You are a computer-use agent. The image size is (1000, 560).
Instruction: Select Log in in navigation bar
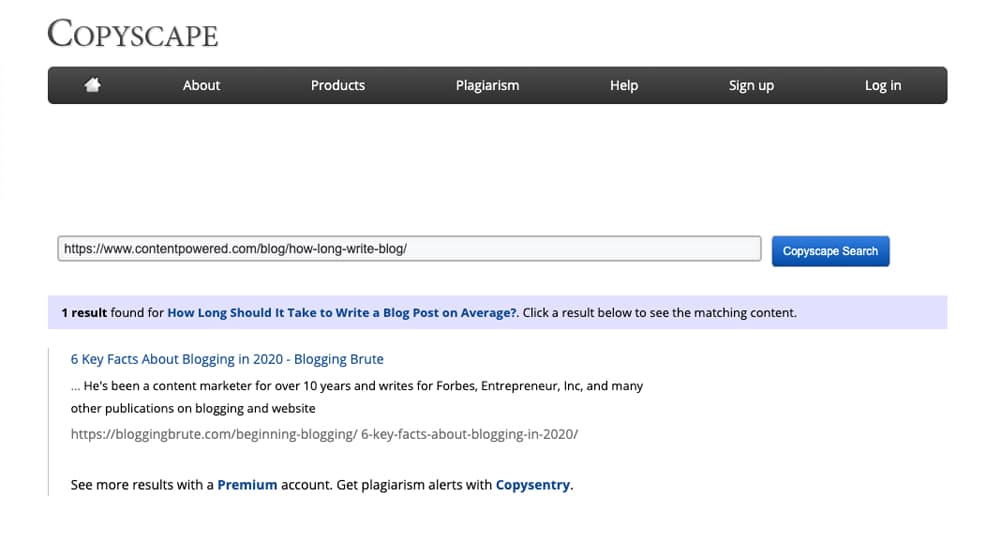883,85
